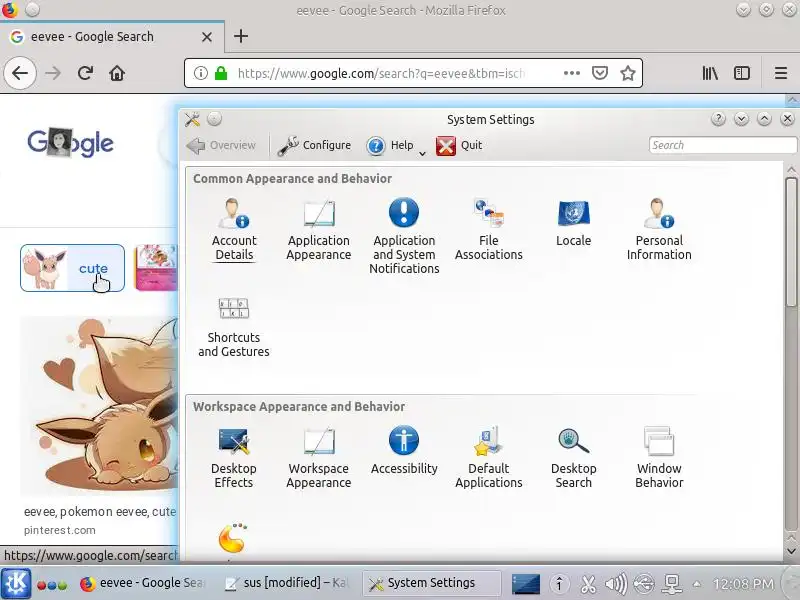Open a new Firefox tab

point(241,36)
